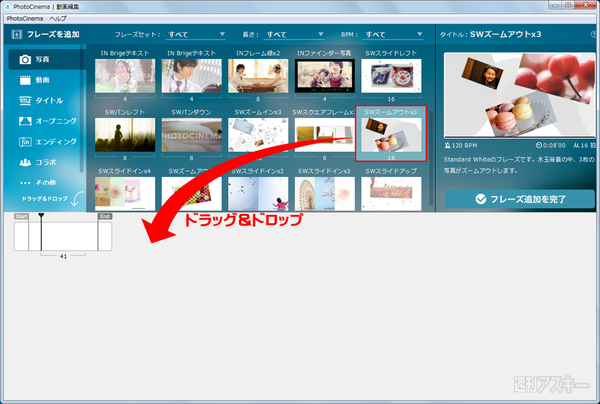Screen dimensions: 600x404
Task: Click the 120 BPM text
Action: click(x=465, y=145)
